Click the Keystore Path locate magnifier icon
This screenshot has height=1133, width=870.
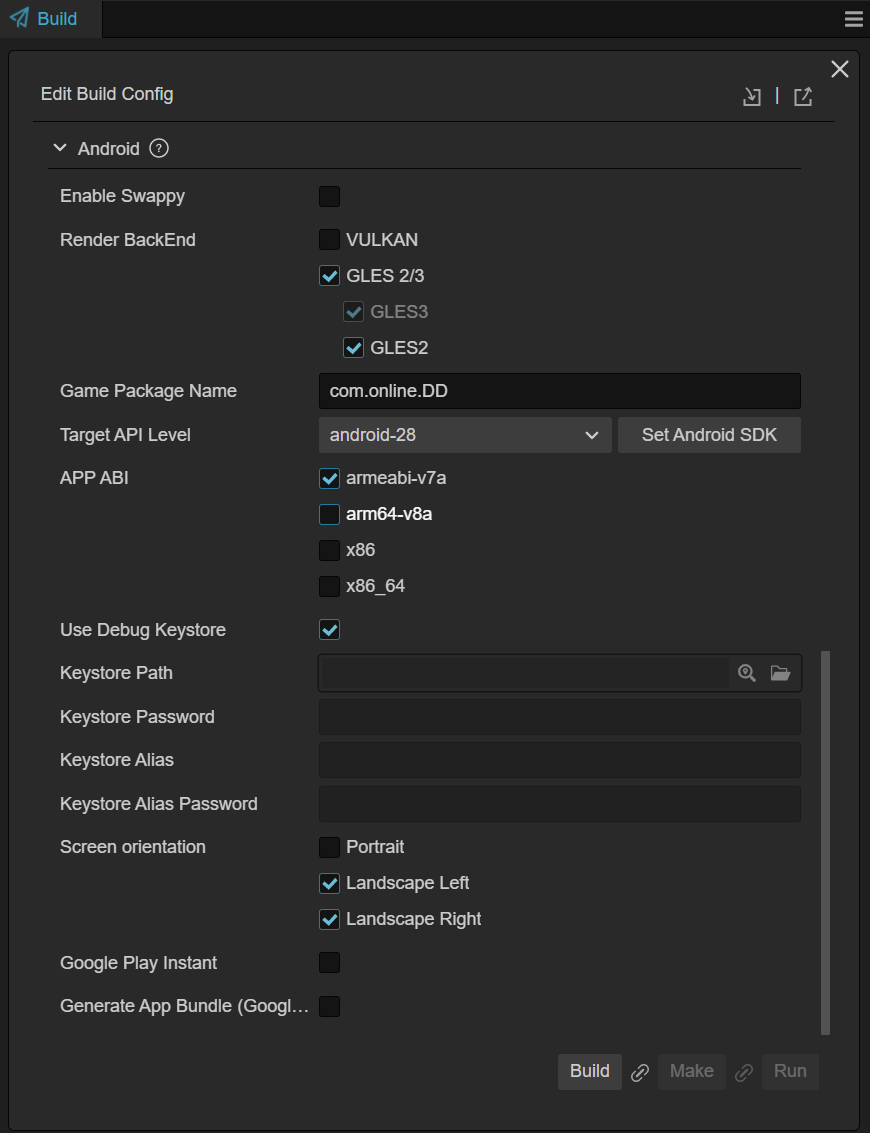[x=747, y=673]
